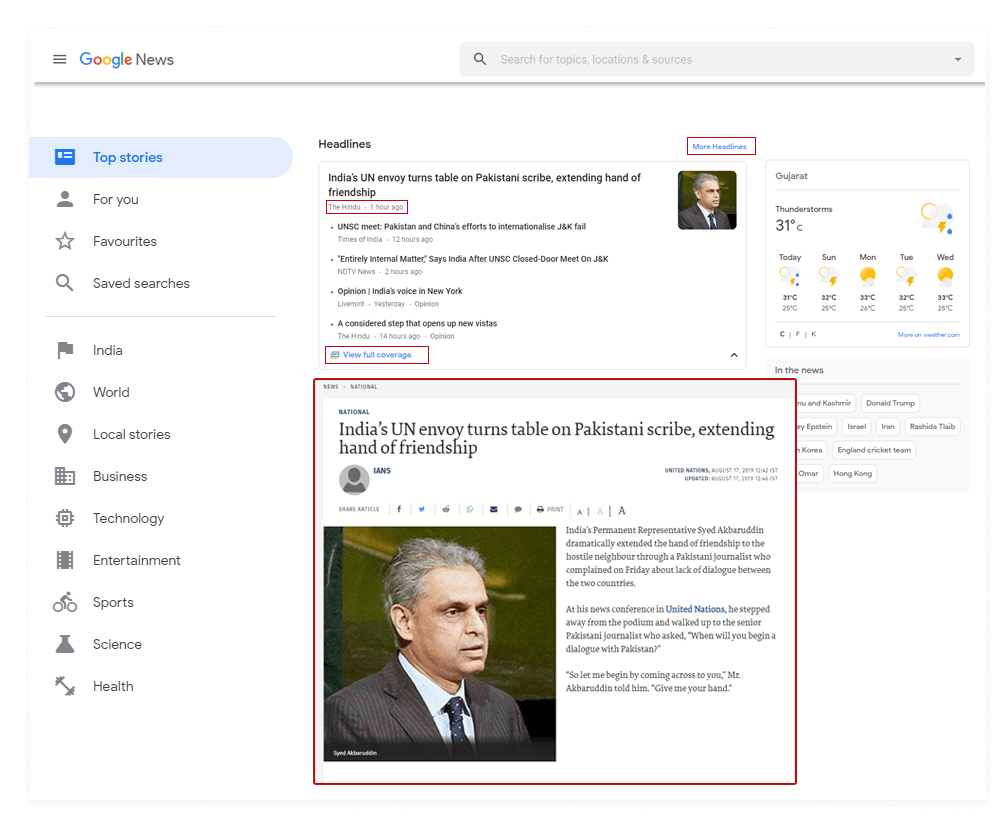Open the hamburger main menu
This screenshot has height=831, width=1007.
tap(59, 59)
